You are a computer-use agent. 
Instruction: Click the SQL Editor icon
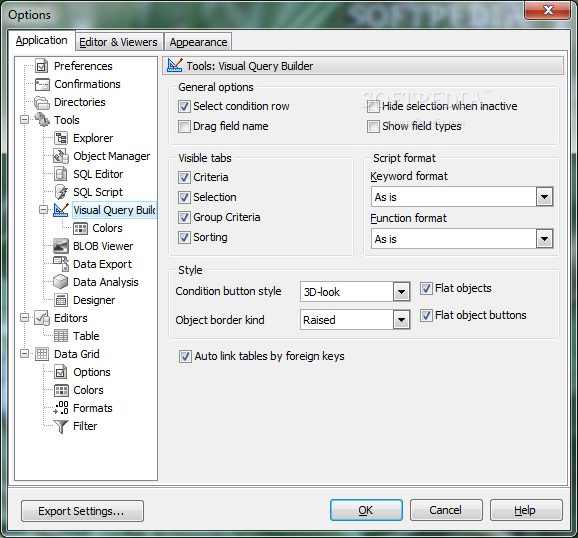pyautogui.click(x=61, y=174)
